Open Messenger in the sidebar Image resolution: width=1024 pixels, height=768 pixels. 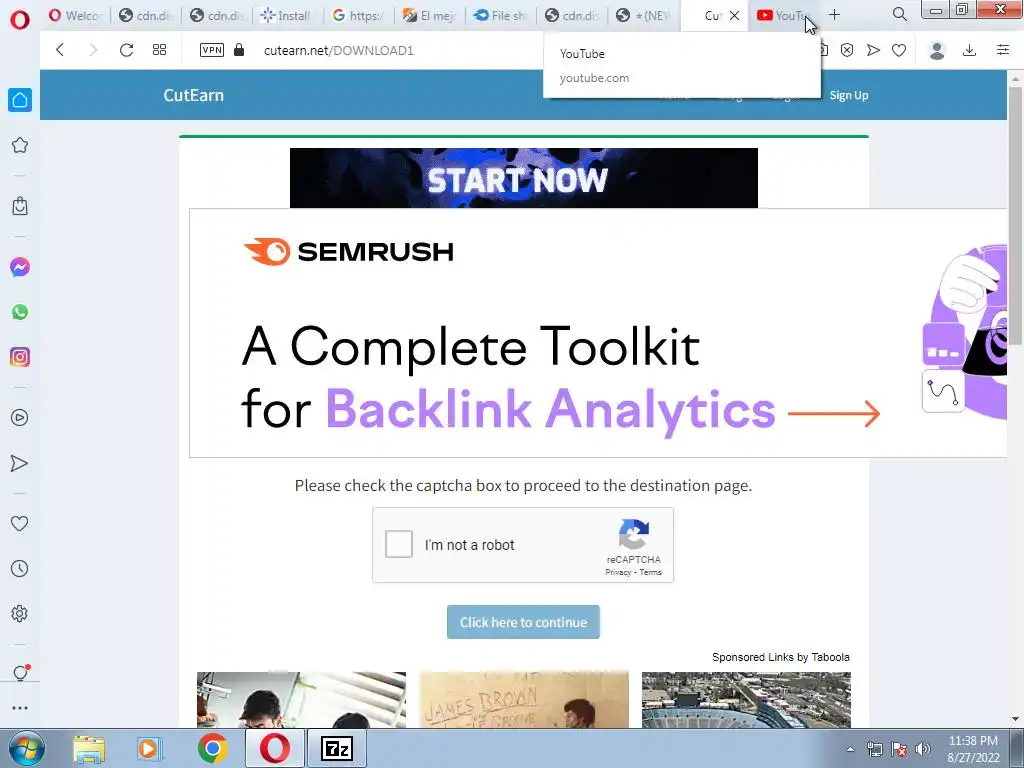point(20,267)
